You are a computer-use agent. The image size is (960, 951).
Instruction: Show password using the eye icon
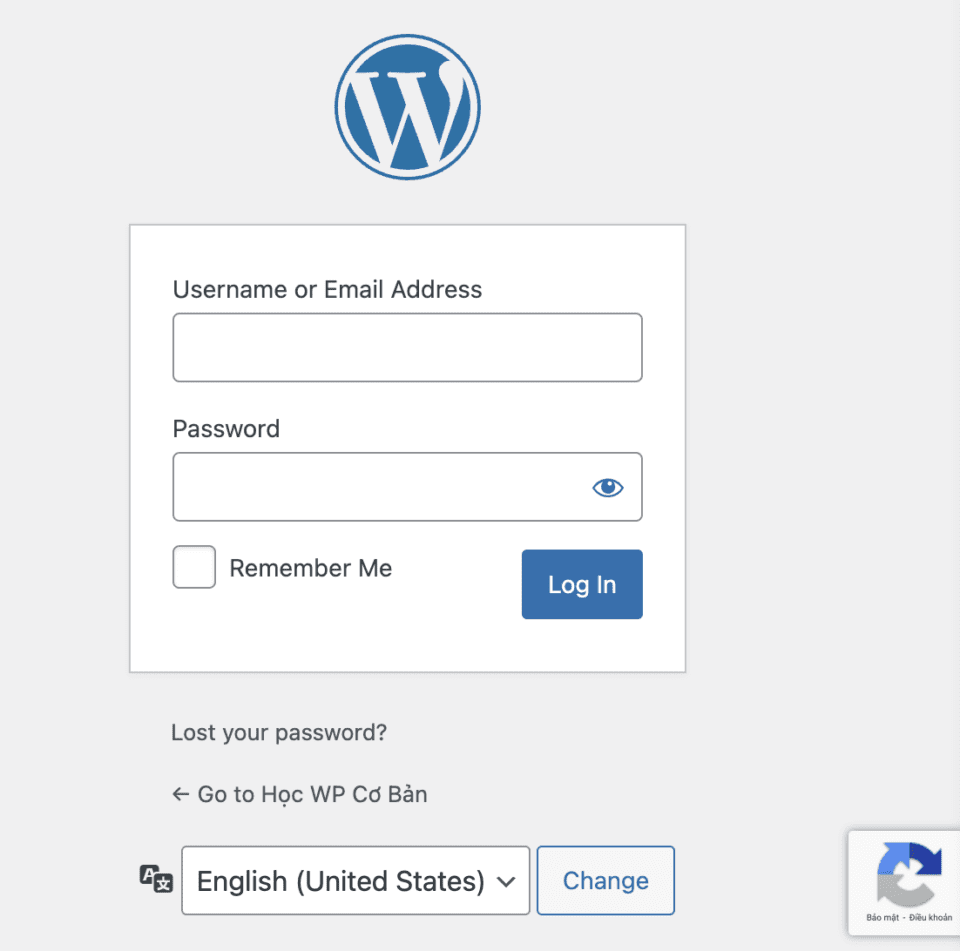[607, 487]
